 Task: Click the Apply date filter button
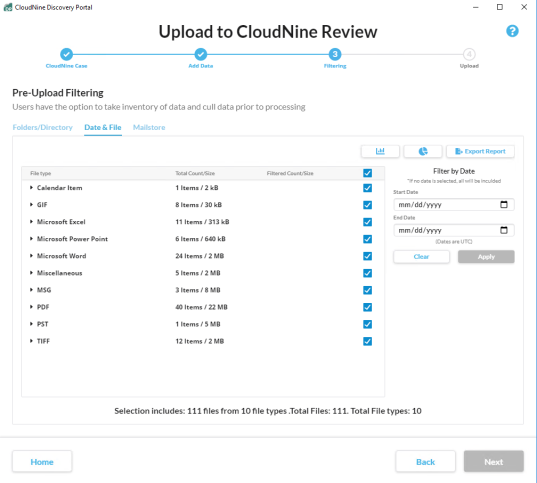[486, 257]
